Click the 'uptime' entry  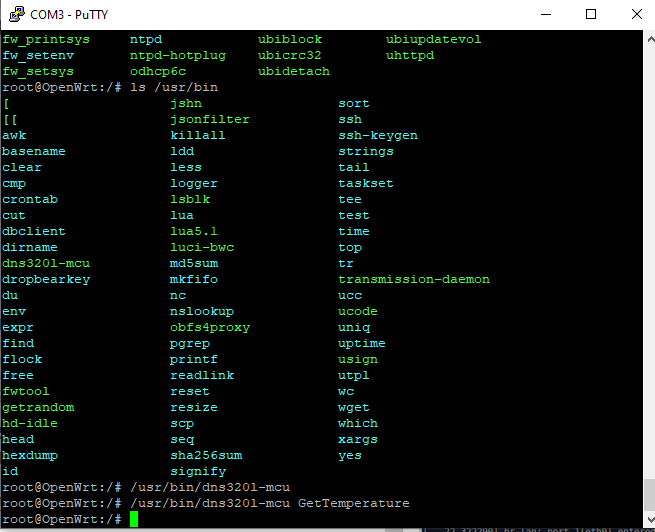[361, 344]
